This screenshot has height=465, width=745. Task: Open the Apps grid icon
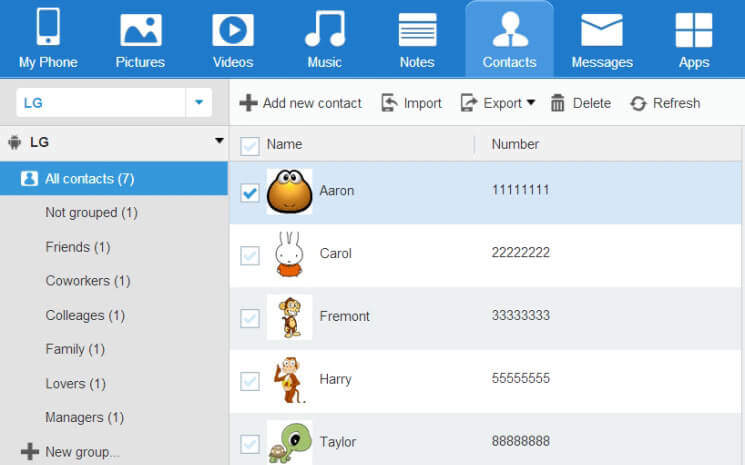click(694, 30)
